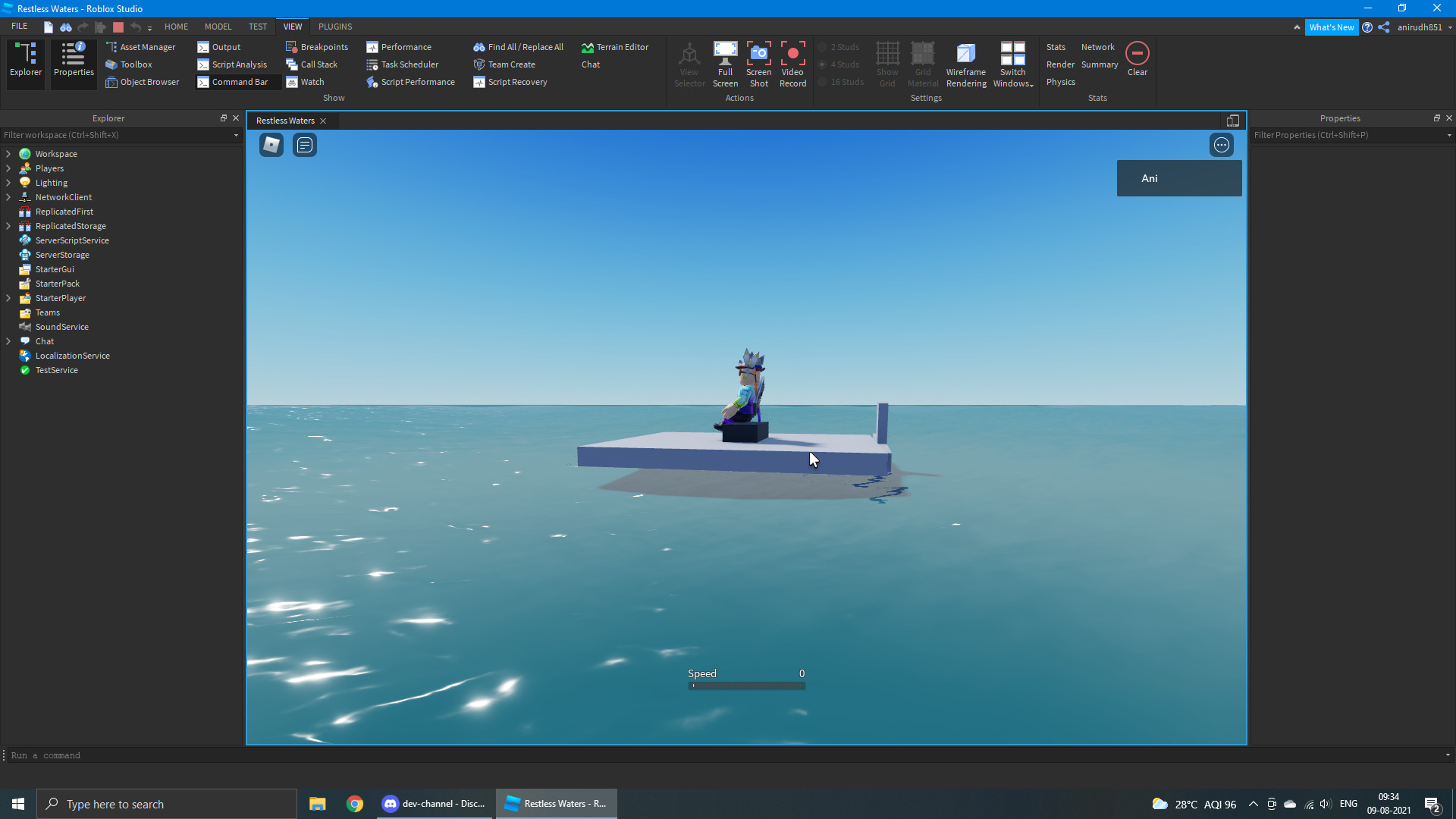Select the 16 Studs grid option
The image size is (1456, 819).
[x=841, y=82]
